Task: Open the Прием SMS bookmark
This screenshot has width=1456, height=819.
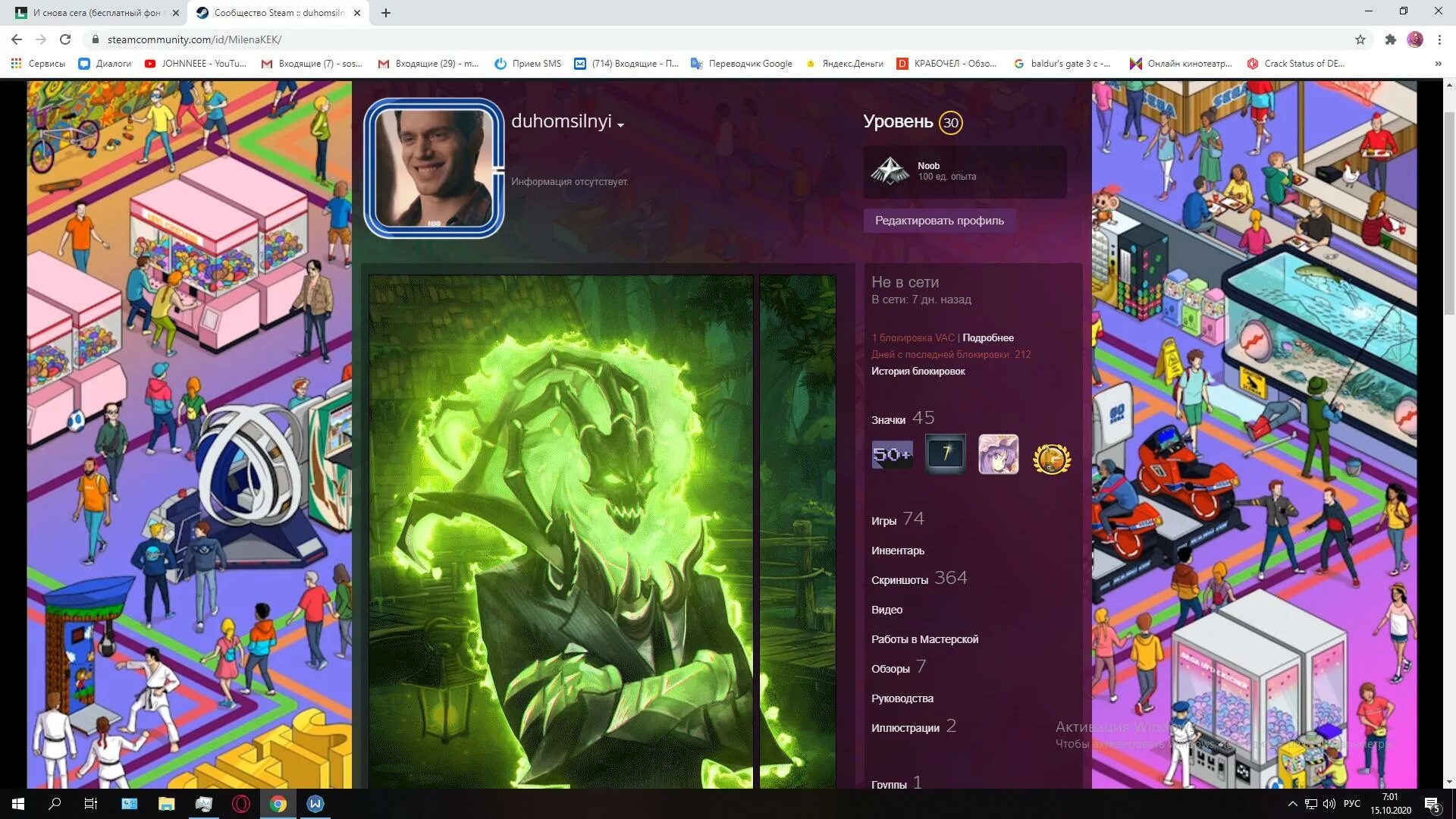Action: 528,64
